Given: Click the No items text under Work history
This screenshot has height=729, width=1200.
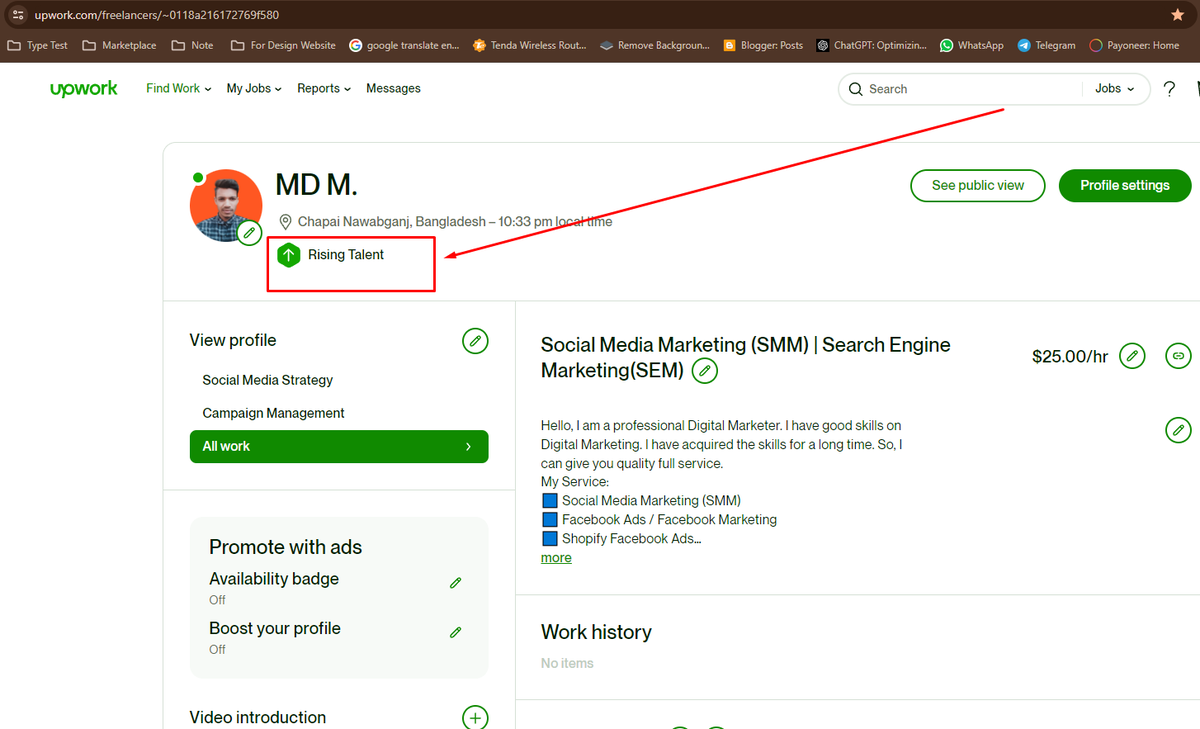Looking at the screenshot, I should pos(567,663).
